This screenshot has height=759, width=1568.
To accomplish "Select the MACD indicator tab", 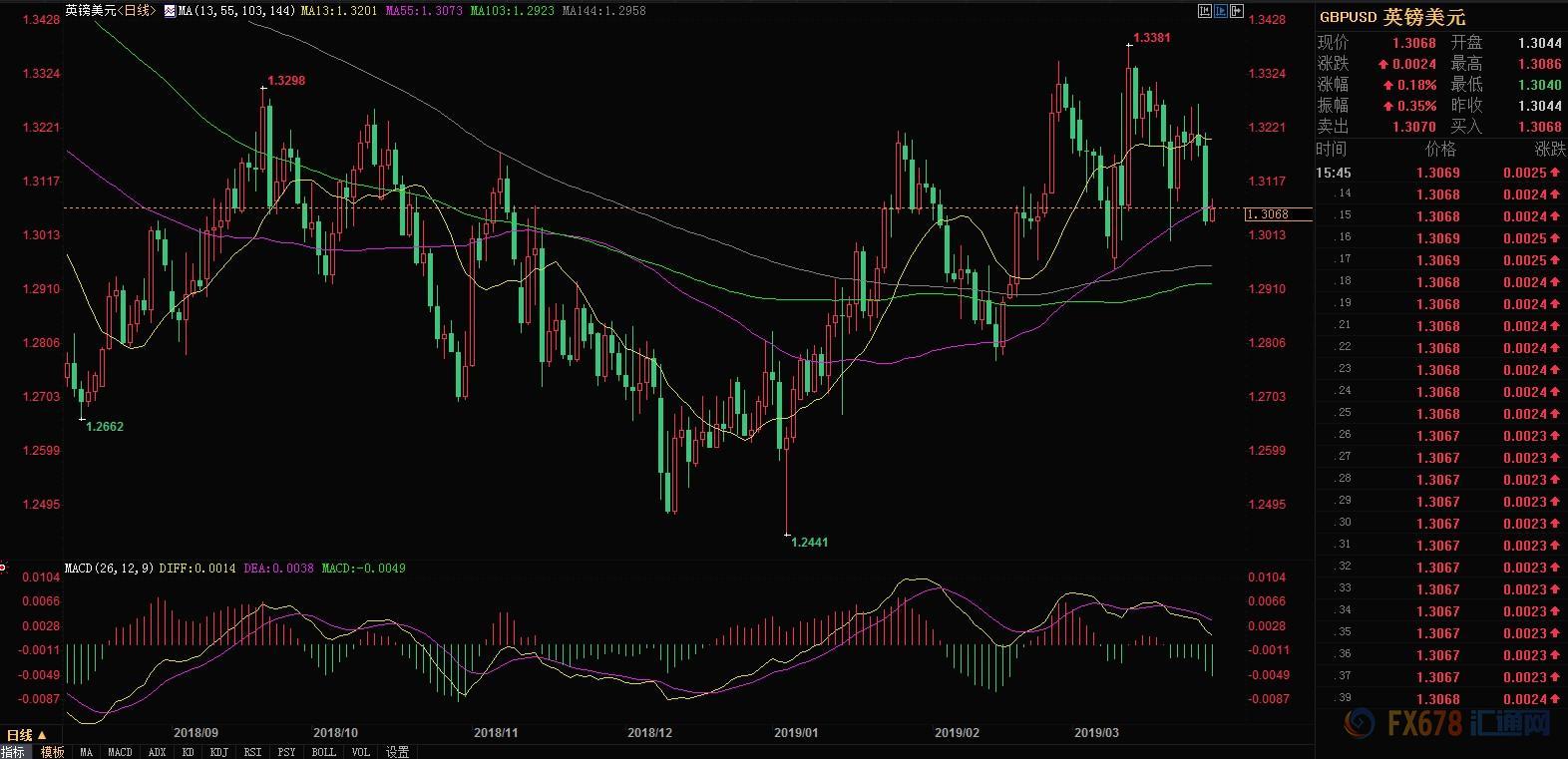I will (x=120, y=752).
